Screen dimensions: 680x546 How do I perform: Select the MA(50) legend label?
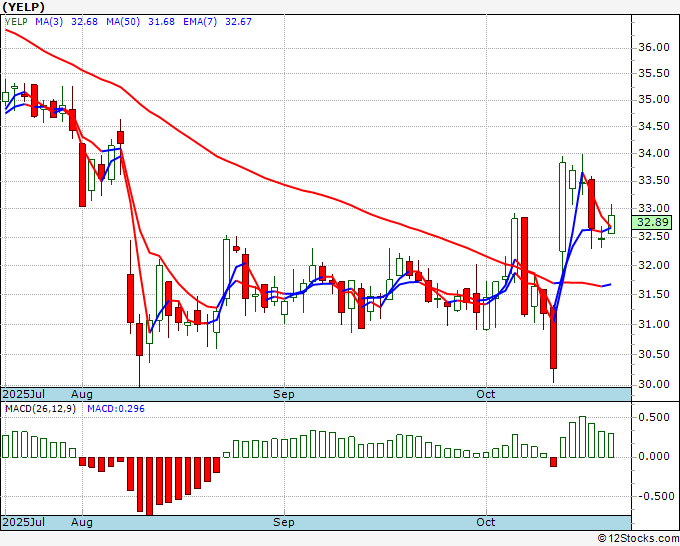point(123,22)
